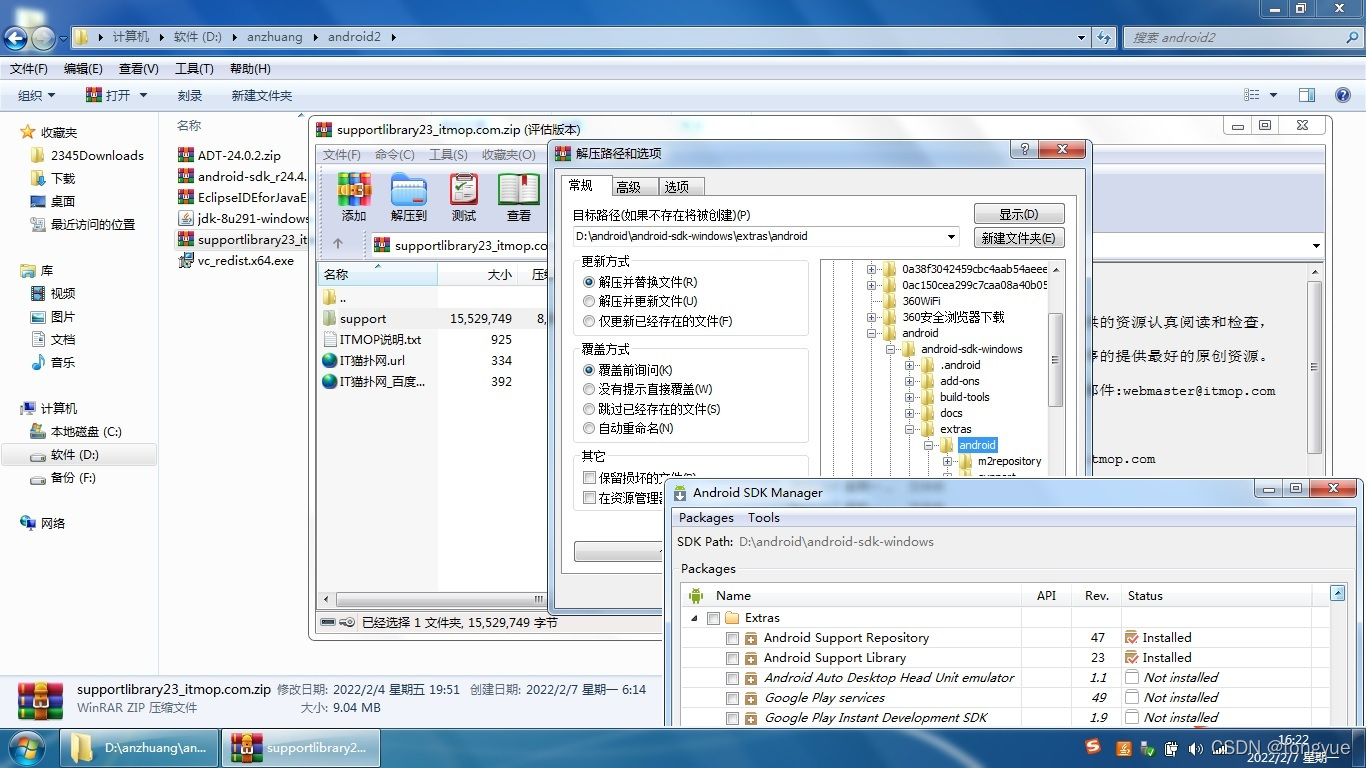Open the 工具(T) menu in Explorer
The height and width of the screenshot is (768, 1366).
coord(194,69)
